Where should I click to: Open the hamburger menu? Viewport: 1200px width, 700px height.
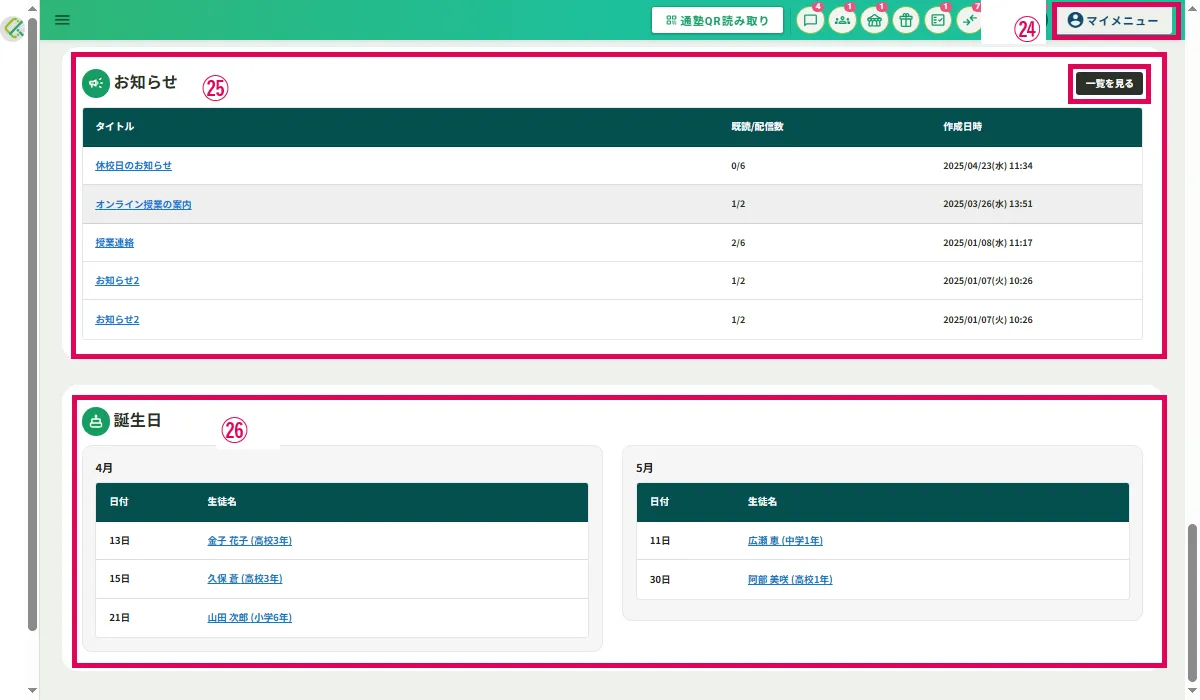pos(62,19)
